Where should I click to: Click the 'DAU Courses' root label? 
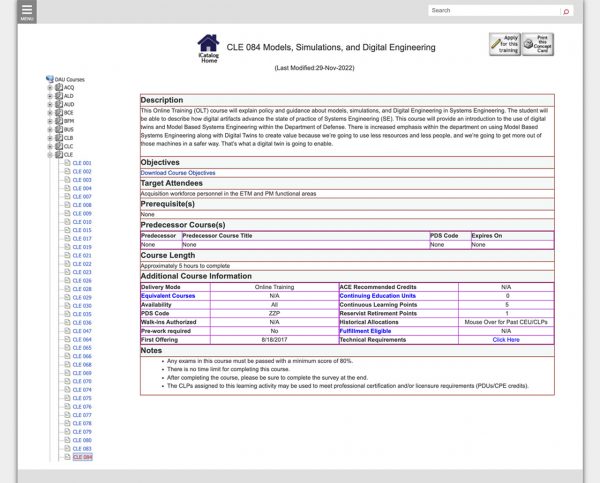(70, 80)
